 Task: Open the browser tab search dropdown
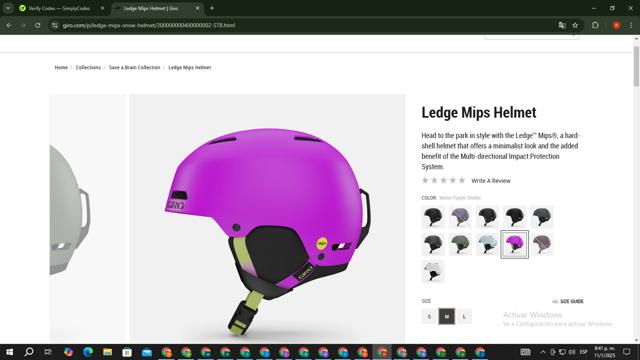8,8
